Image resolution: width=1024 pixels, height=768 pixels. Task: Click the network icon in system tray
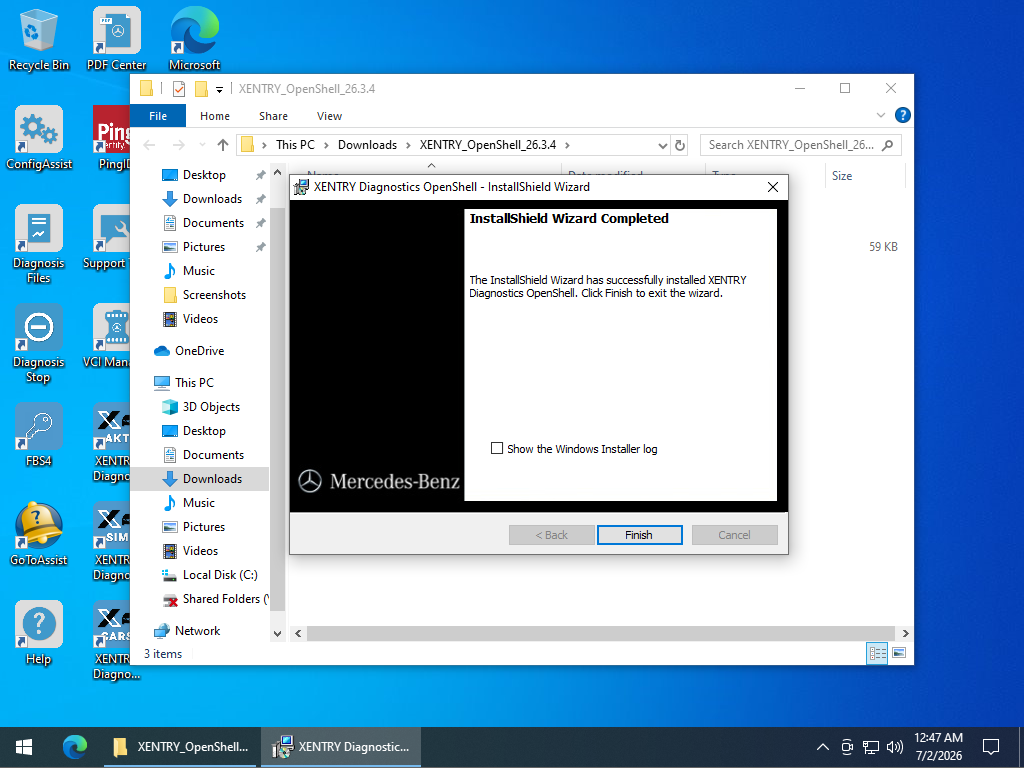pyautogui.click(x=871, y=747)
